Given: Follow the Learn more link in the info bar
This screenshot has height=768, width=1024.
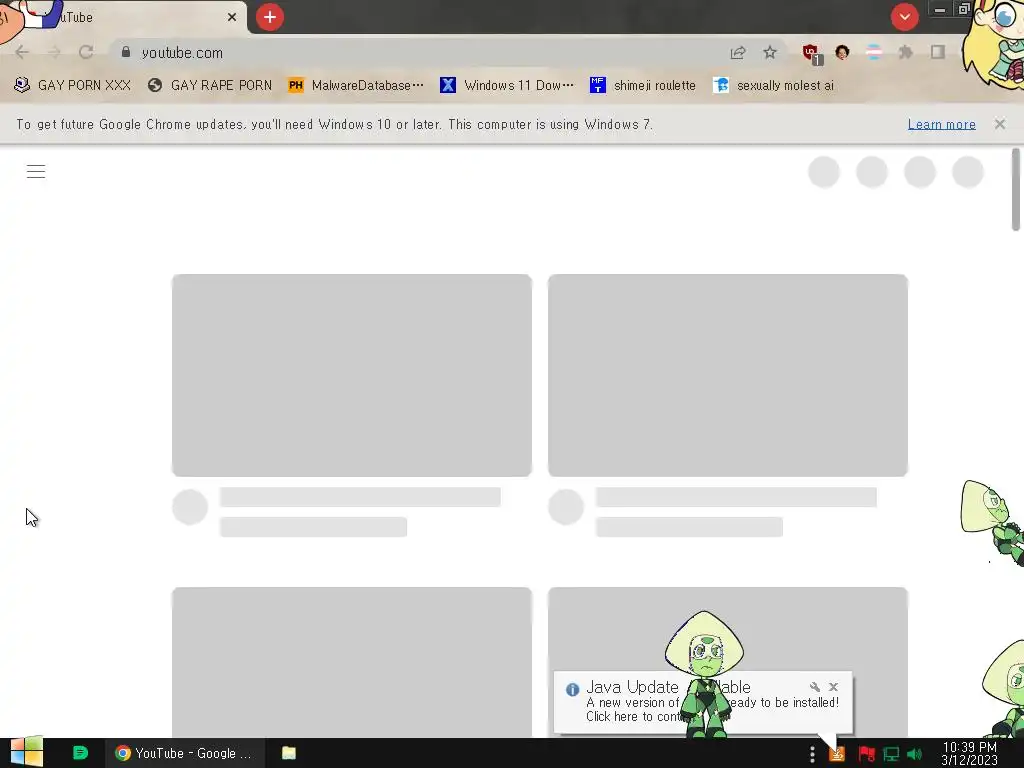Looking at the screenshot, I should 942,124.
